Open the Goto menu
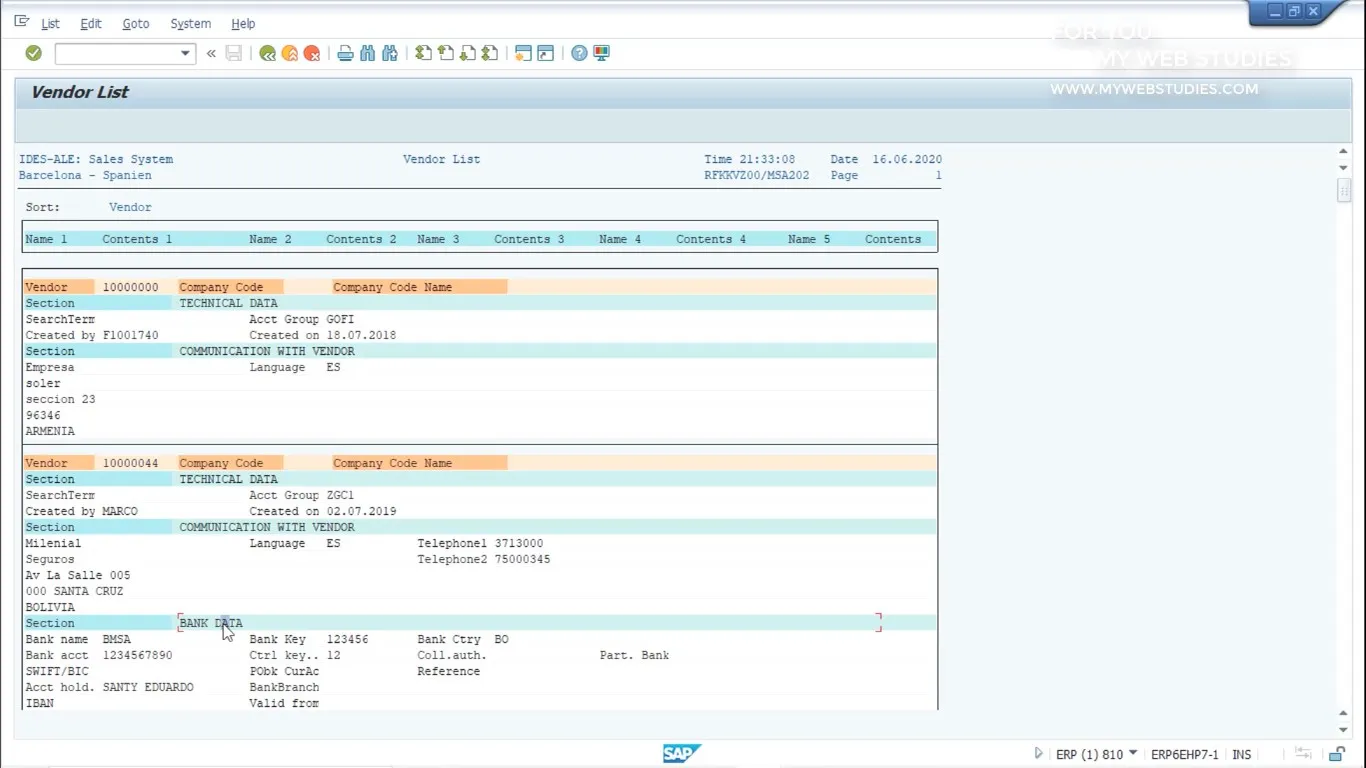 pyautogui.click(x=136, y=23)
